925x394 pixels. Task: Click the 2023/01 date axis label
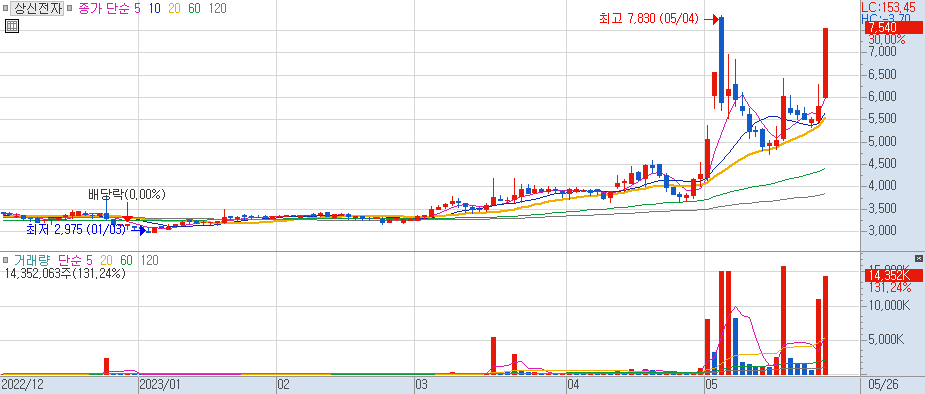[160, 385]
